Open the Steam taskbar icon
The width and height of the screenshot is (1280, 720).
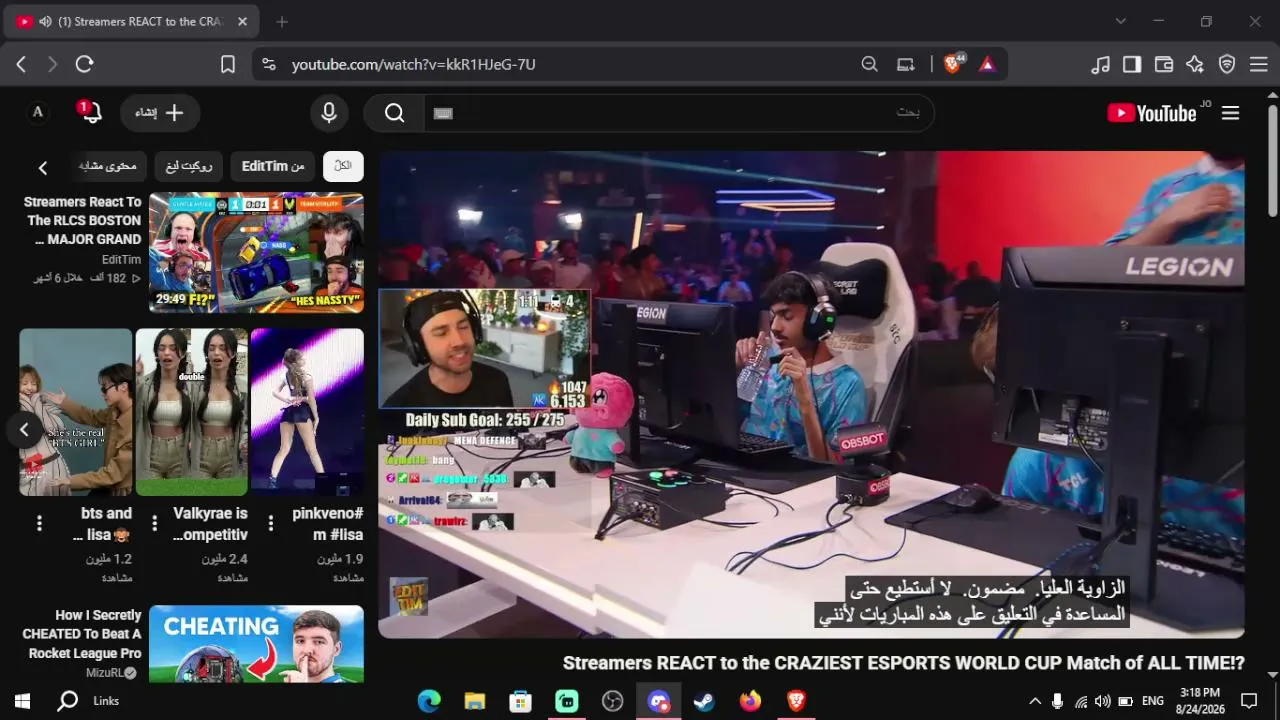click(x=704, y=701)
